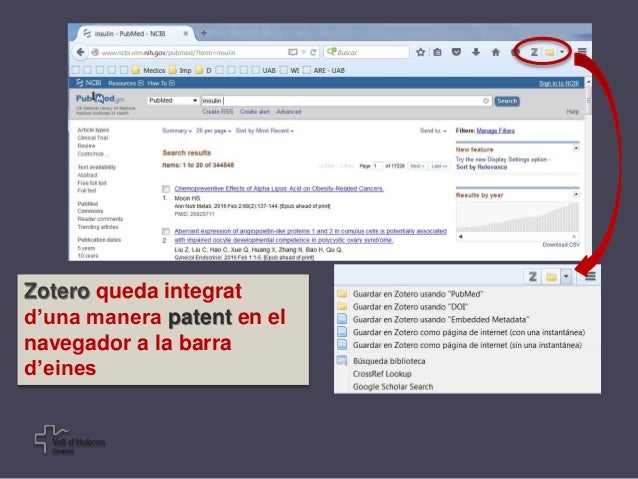
Task: Open the D bookmarks folder
Action: pyautogui.click(x=203, y=70)
